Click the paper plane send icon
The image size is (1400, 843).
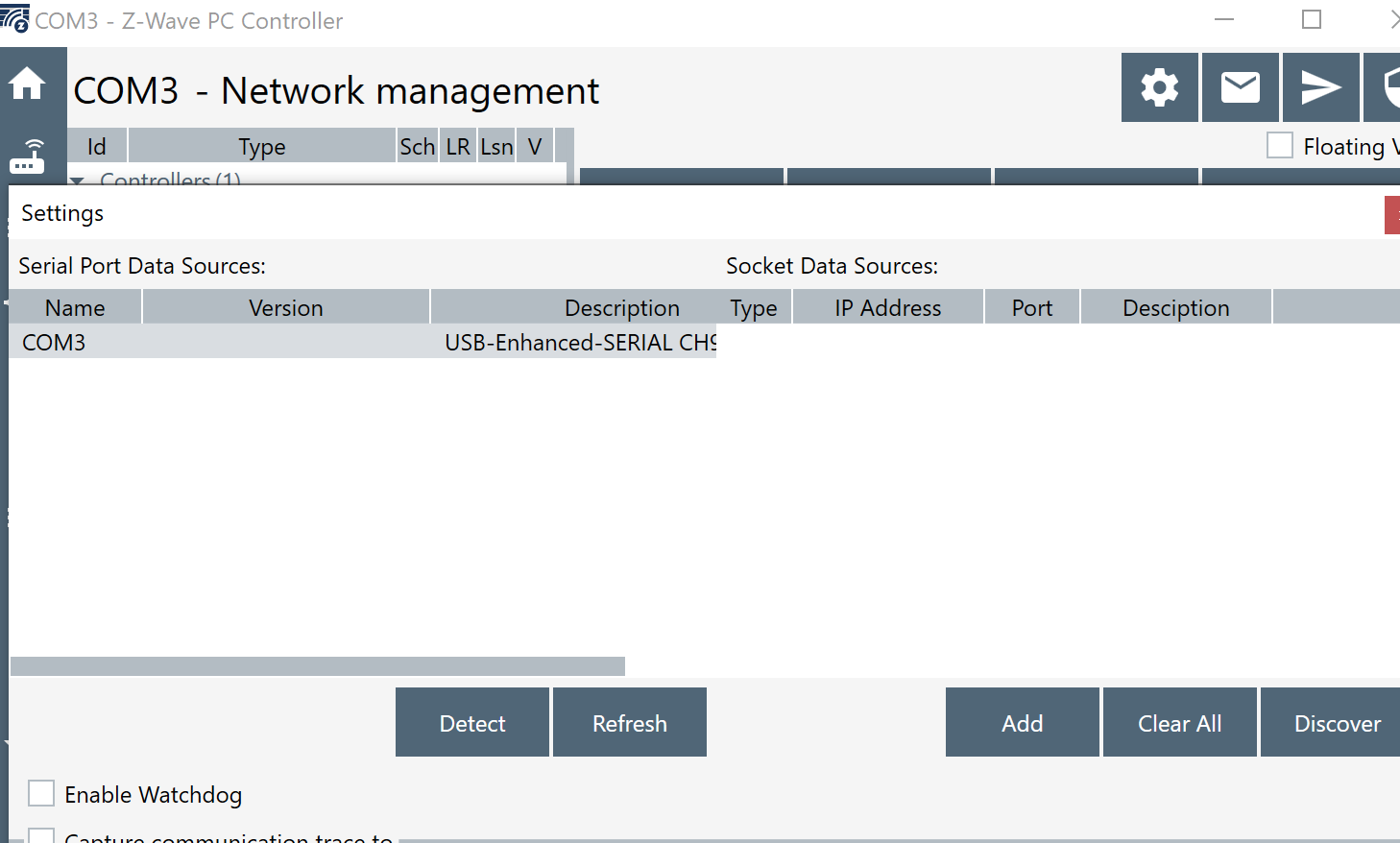tap(1320, 87)
